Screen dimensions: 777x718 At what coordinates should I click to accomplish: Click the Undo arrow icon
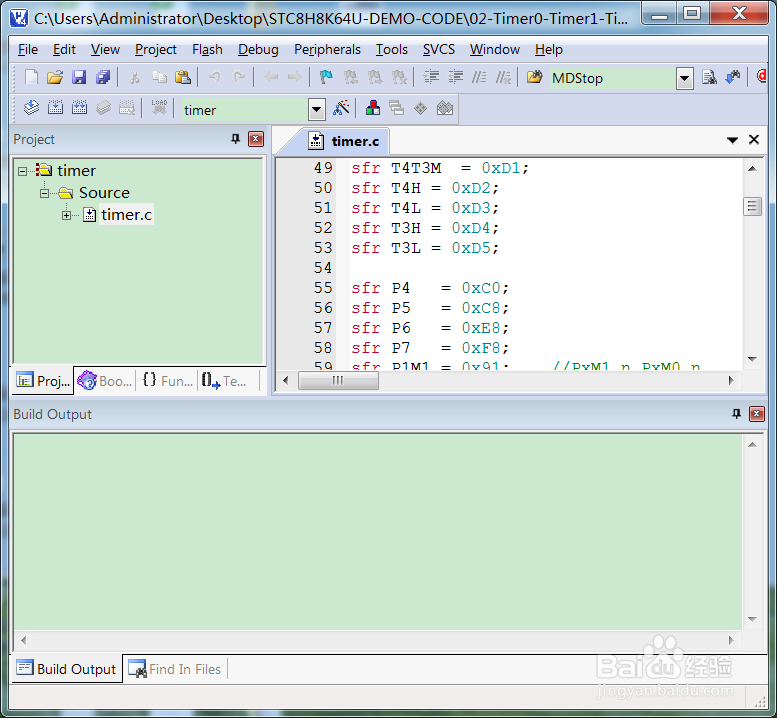(x=215, y=77)
